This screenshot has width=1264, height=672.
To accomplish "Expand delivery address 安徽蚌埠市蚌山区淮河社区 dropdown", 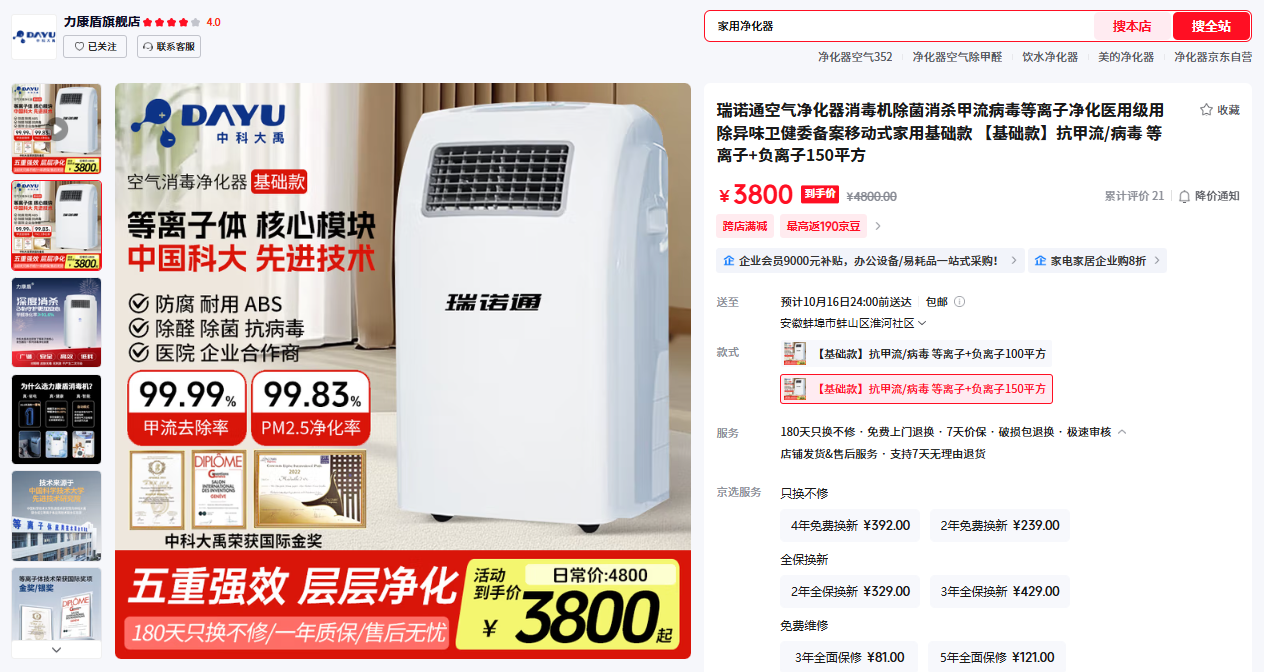I will click(853, 323).
